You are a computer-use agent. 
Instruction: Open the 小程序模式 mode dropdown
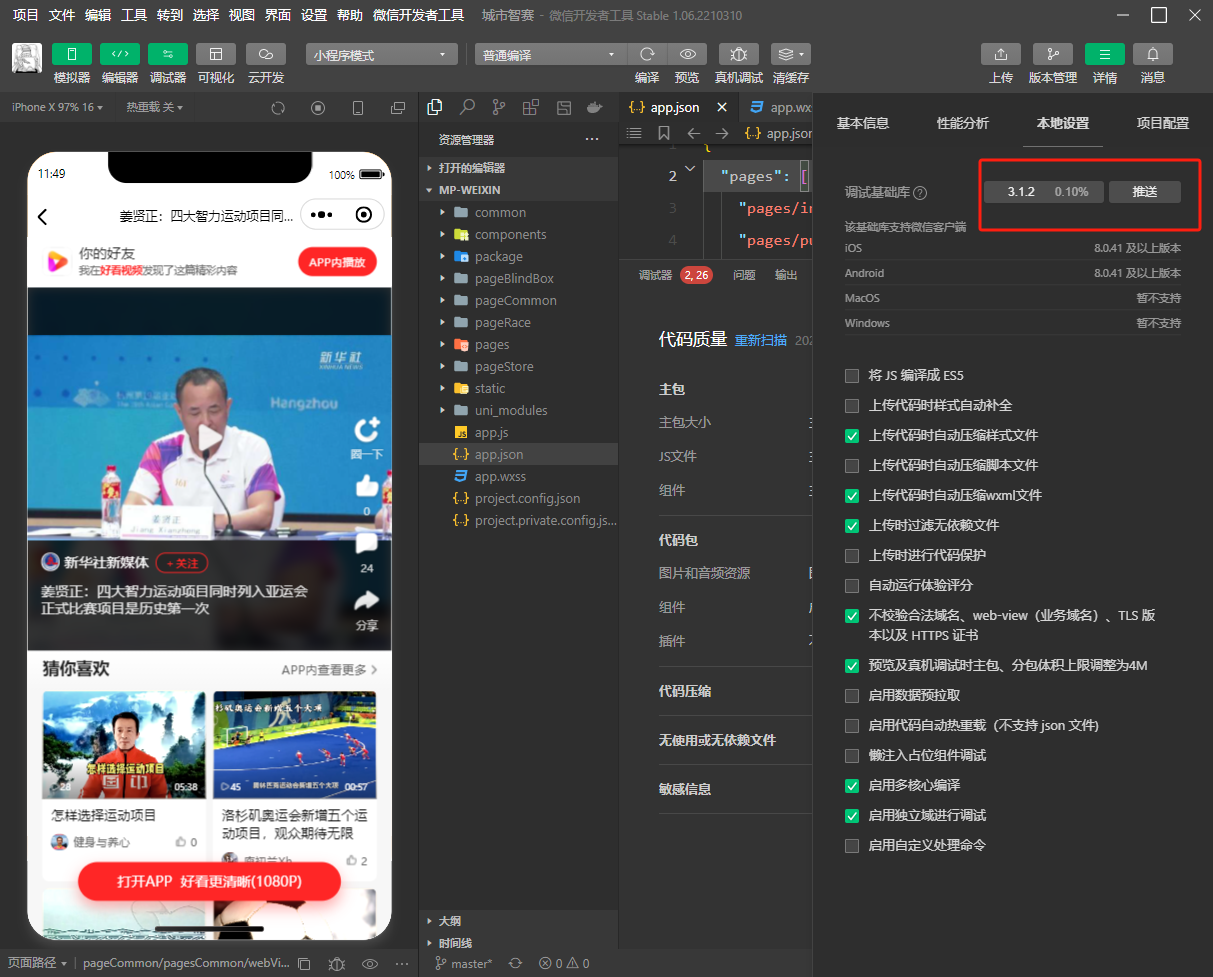pos(381,55)
